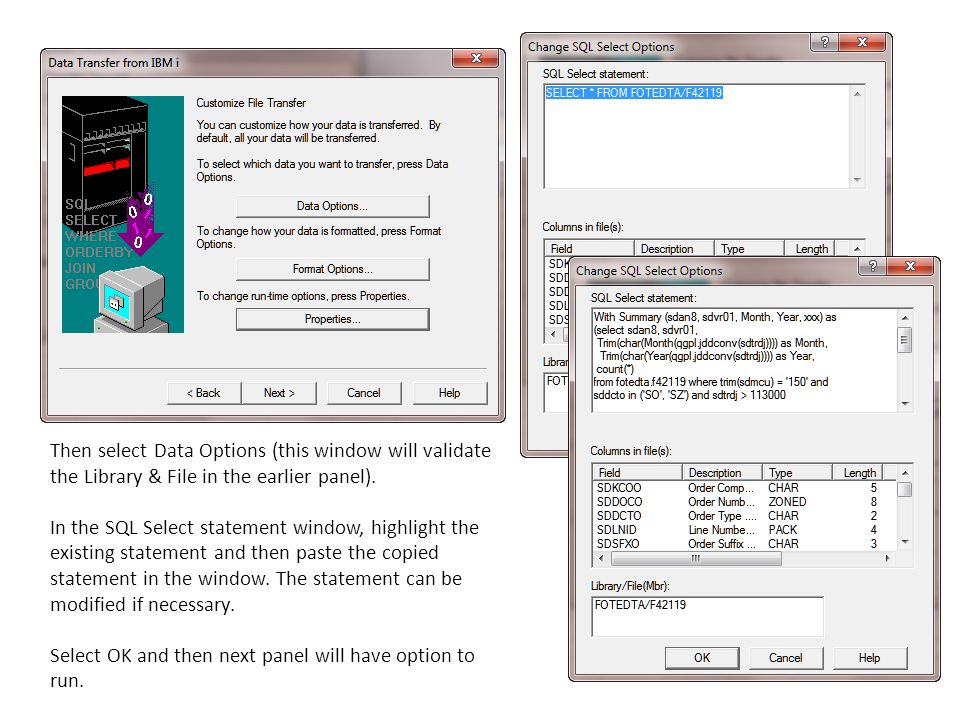Close the back Change SQL Select Options dialog
This screenshot has width=960, height=720.
click(863, 42)
